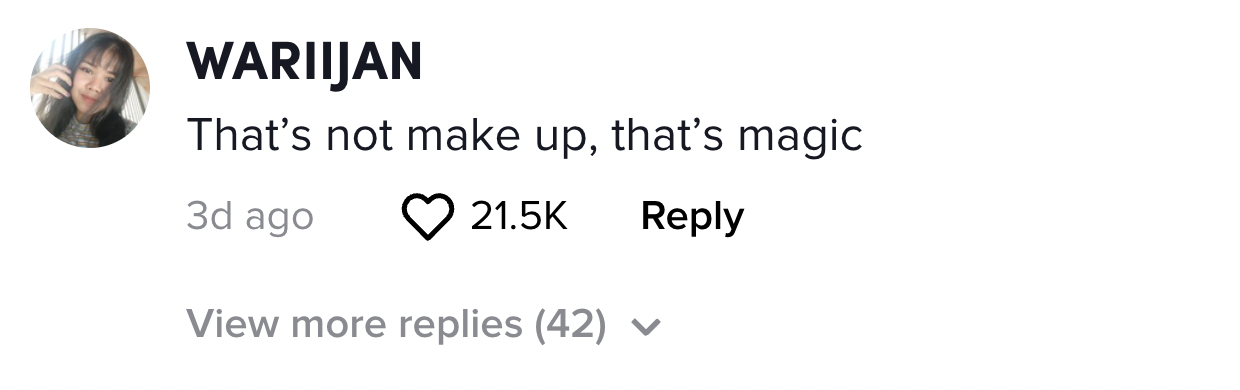This screenshot has height=390, width=1240.
Task: Click the photo of the girl with dark hair
Action: coord(91,88)
